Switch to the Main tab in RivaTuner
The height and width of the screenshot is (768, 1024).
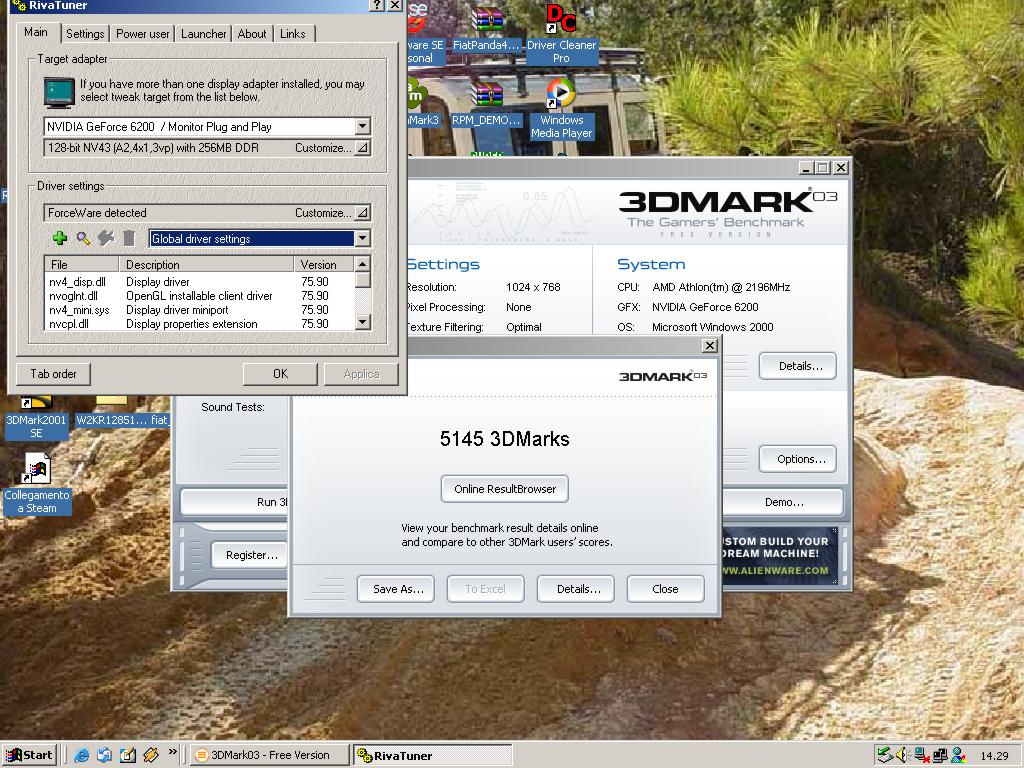pos(36,32)
